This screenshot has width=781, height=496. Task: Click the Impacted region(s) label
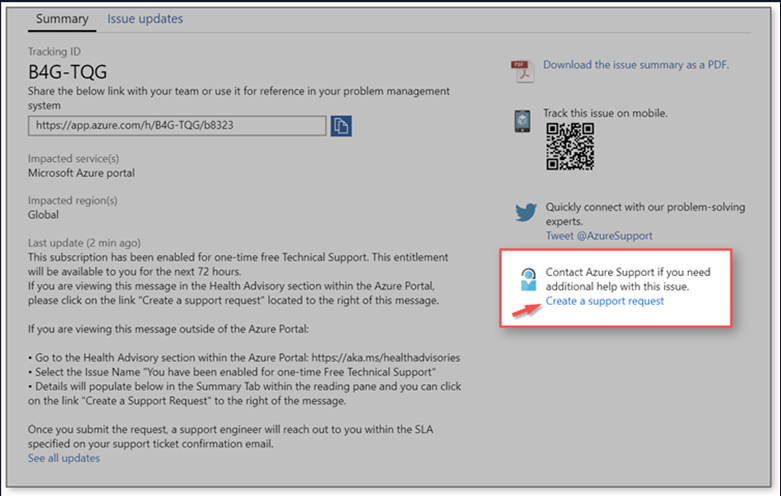pos(73,200)
